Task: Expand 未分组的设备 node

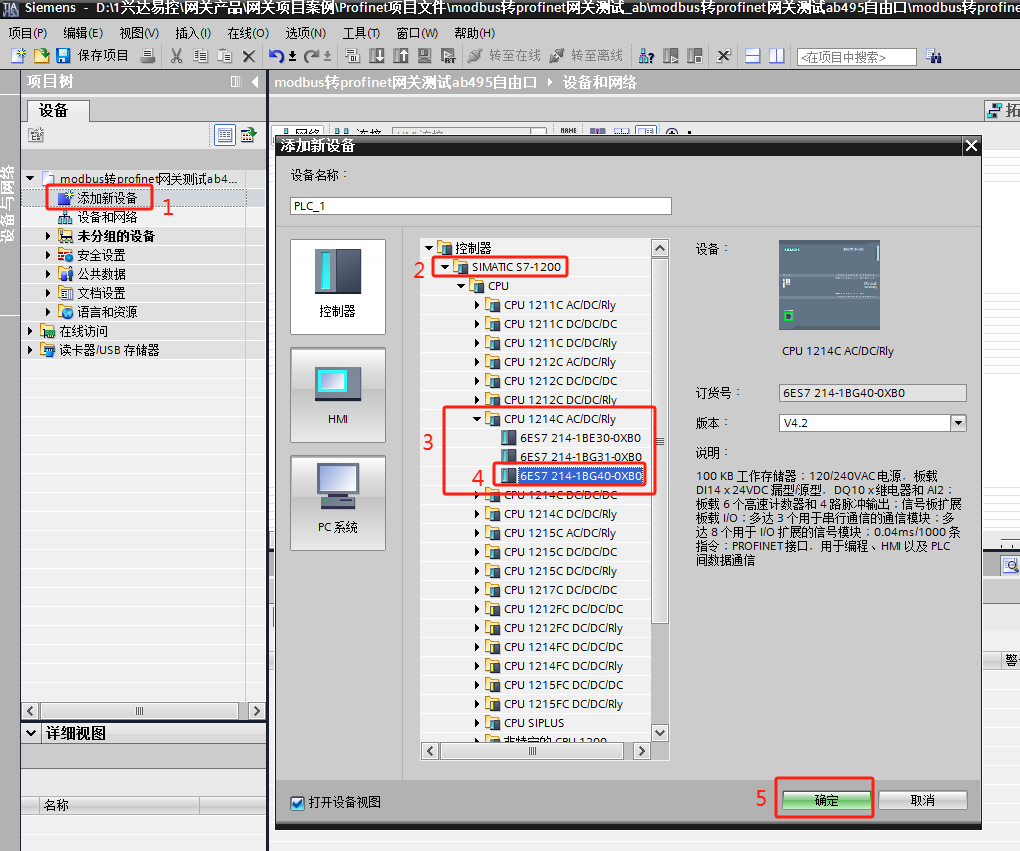Action: [47, 236]
